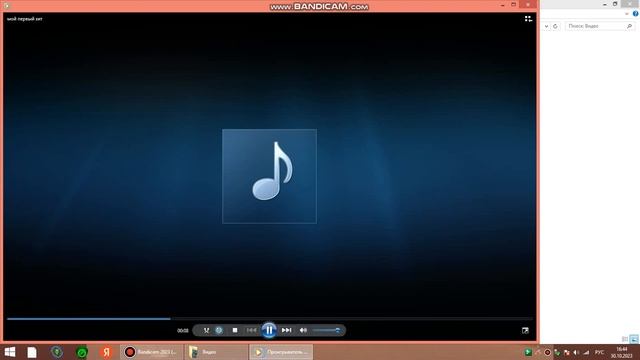Screen dimensions: 640x360
Task: Open the green tray icon
Action: pos(528,352)
